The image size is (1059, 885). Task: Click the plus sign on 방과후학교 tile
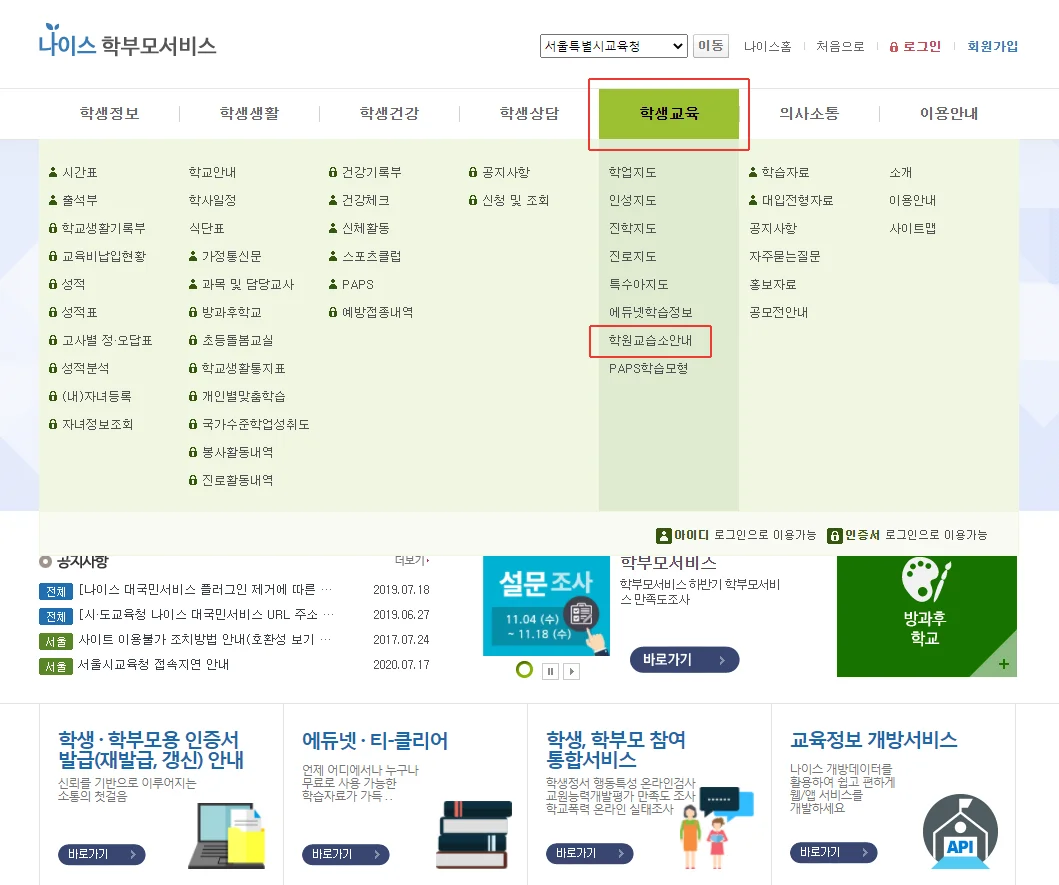[x=1003, y=664]
